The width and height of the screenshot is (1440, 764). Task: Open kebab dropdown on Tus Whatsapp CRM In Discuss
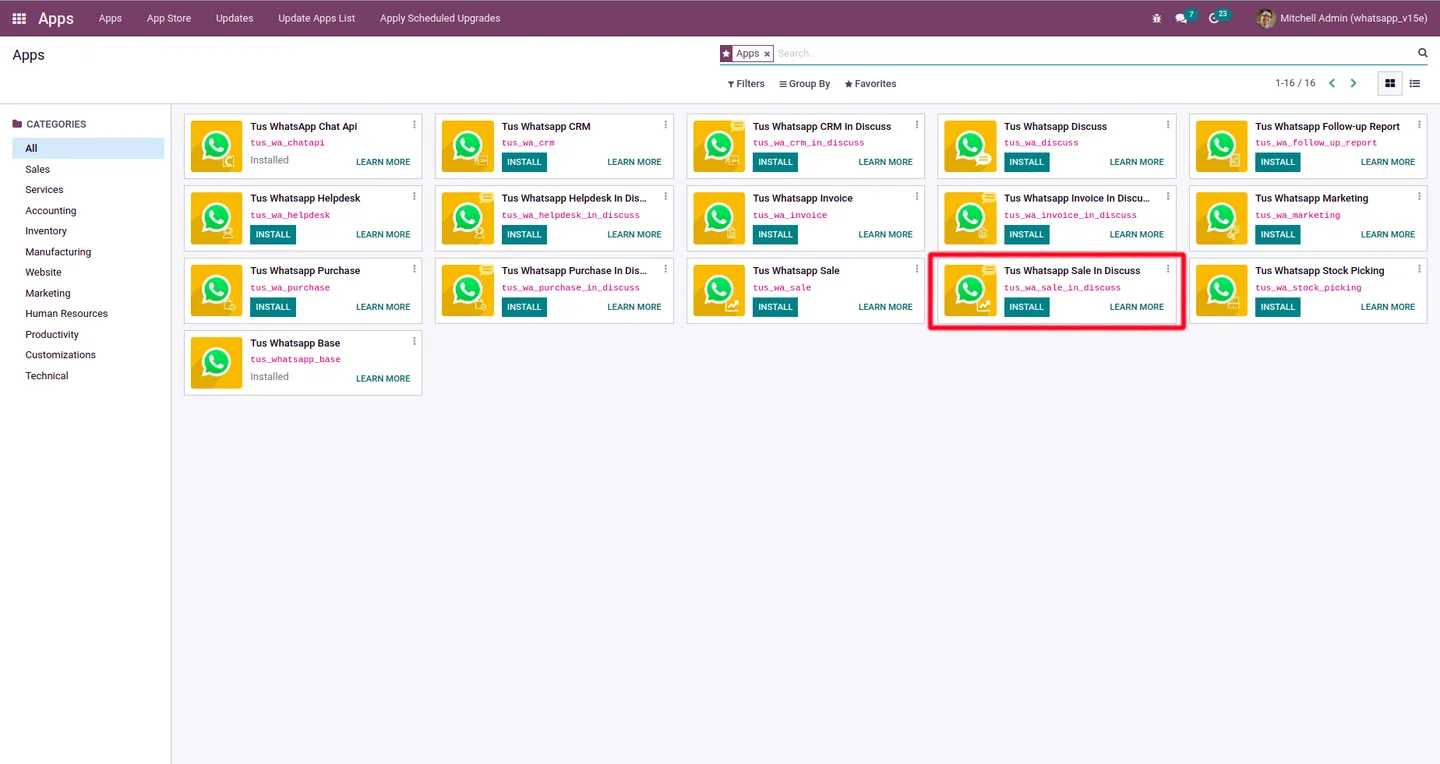(x=916, y=125)
